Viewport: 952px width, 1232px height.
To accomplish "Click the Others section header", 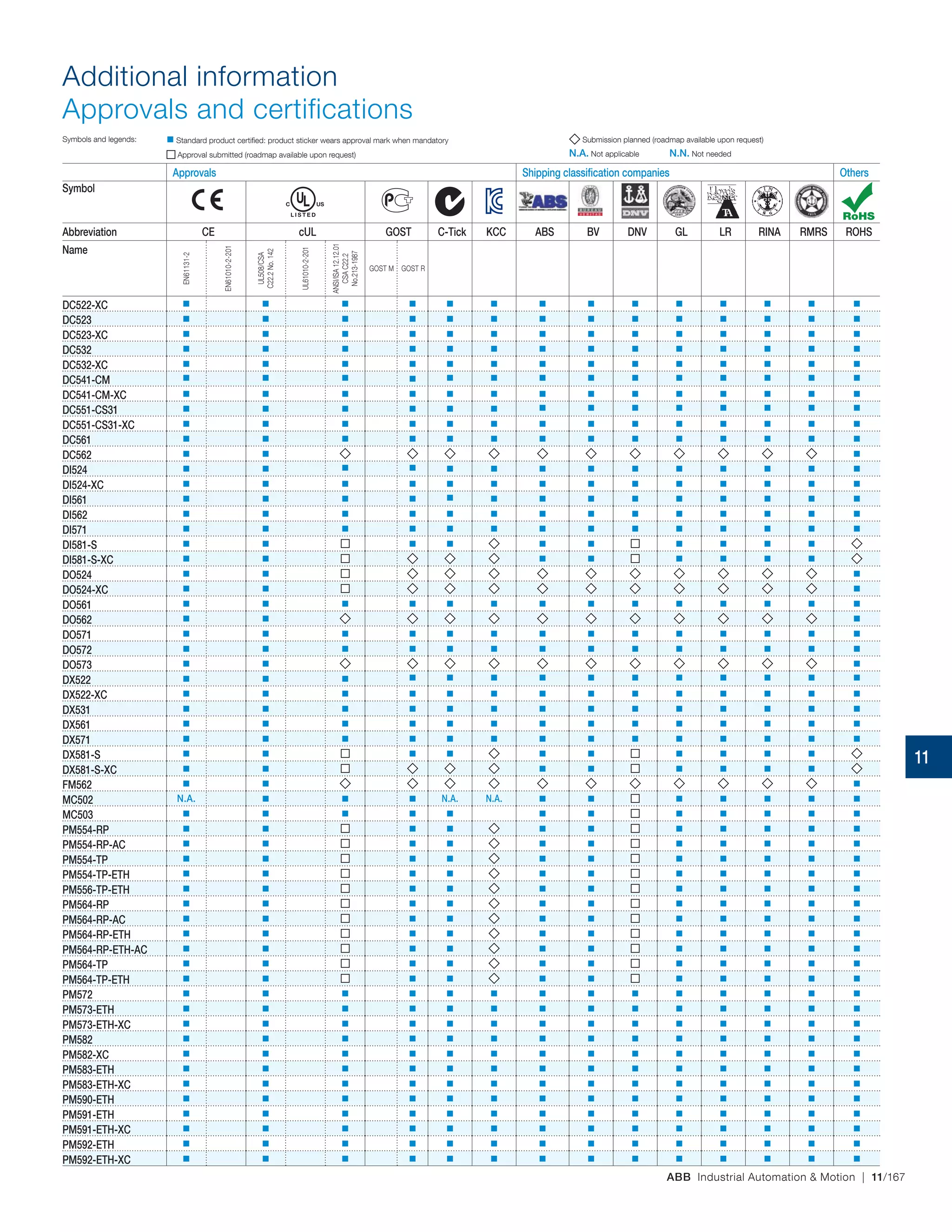I will click(x=853, y=172).
